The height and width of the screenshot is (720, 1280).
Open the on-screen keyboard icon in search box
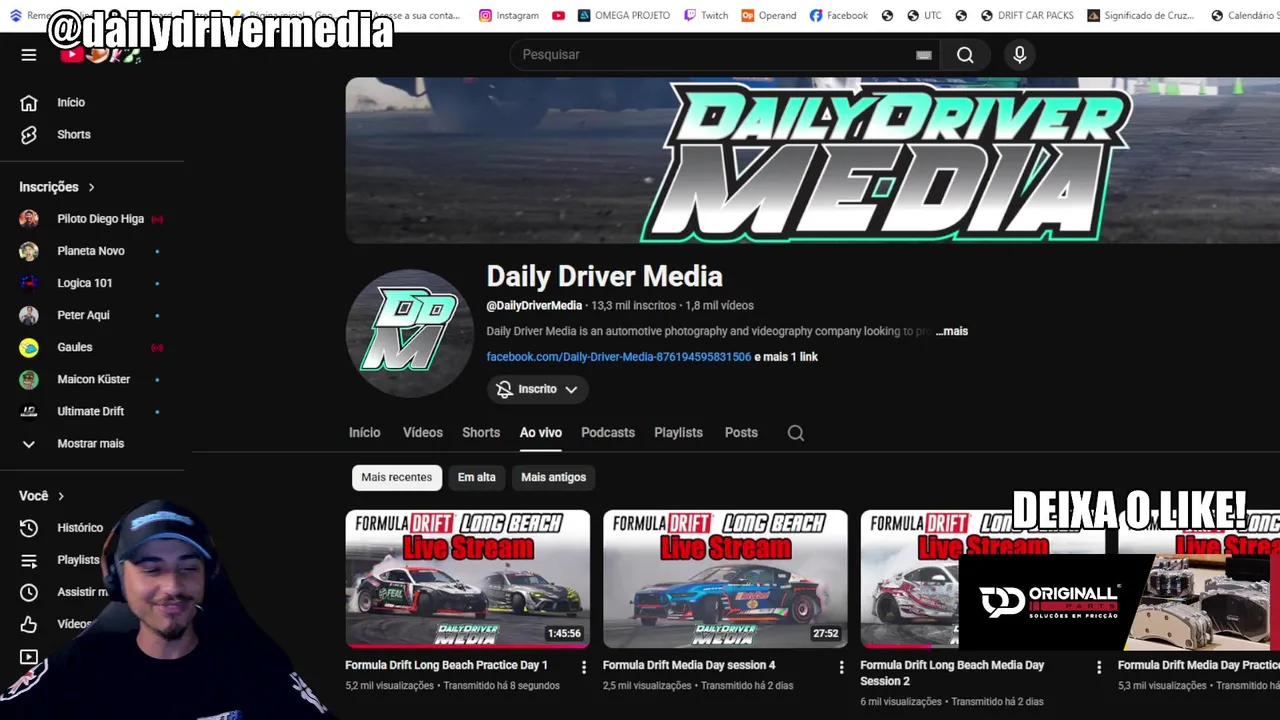[x=924, y=55]
